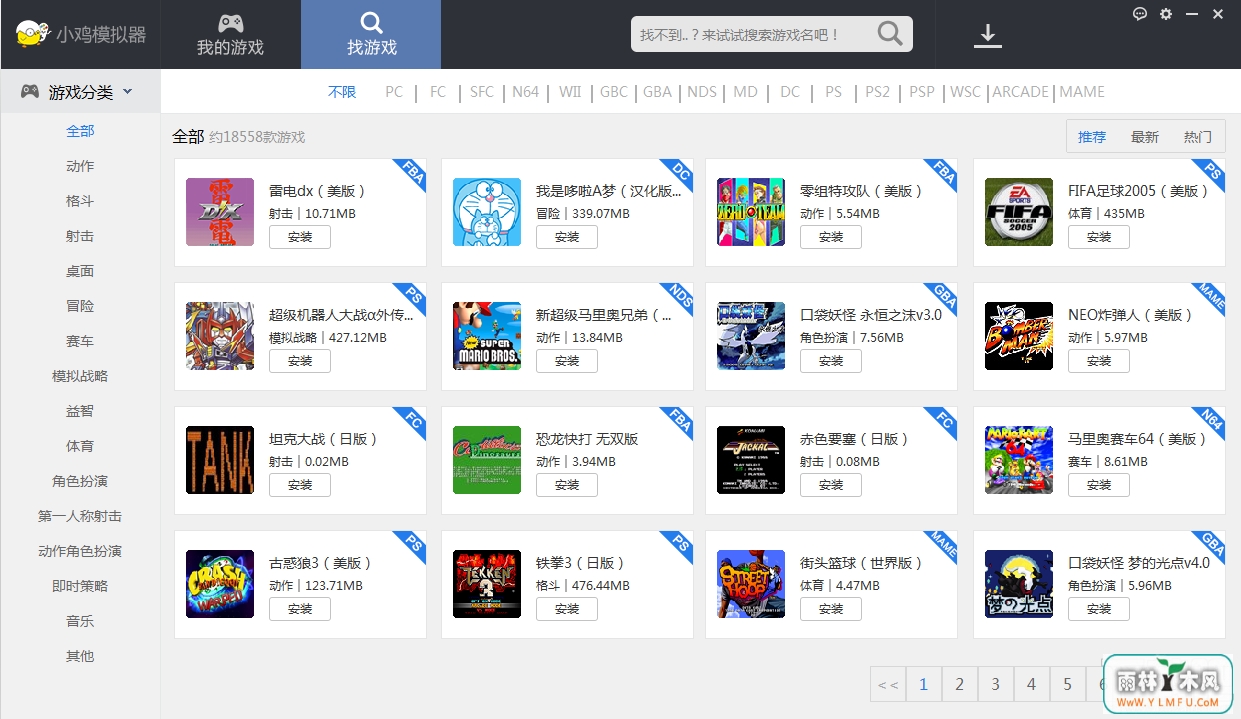The image size is (1241, 719).
Task: Click the FIFA 2005 game cover icon
Action: coord(1019,212)
